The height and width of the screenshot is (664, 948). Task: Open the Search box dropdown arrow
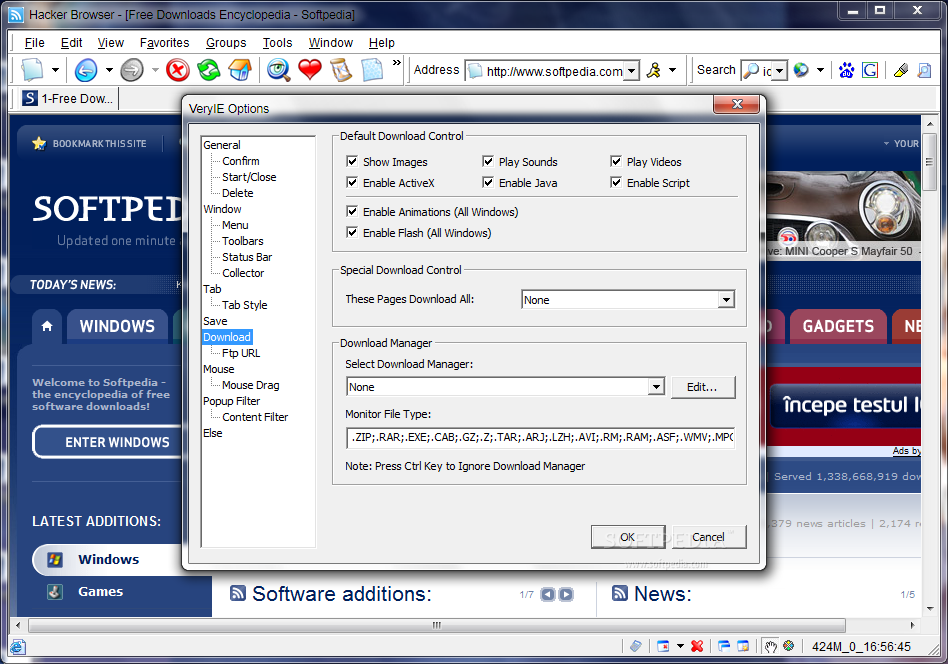[x=779, y=71]
